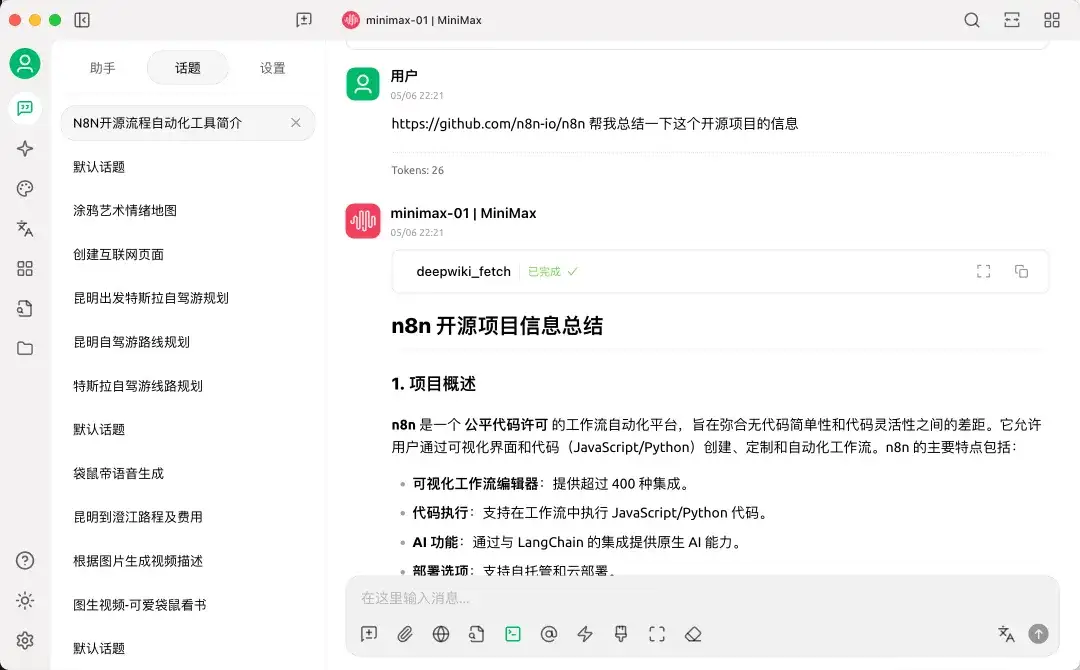Viewport: 1080px width, 670px height.
Task: Open the files folder icon in sidebar
Action: [25, 348]
